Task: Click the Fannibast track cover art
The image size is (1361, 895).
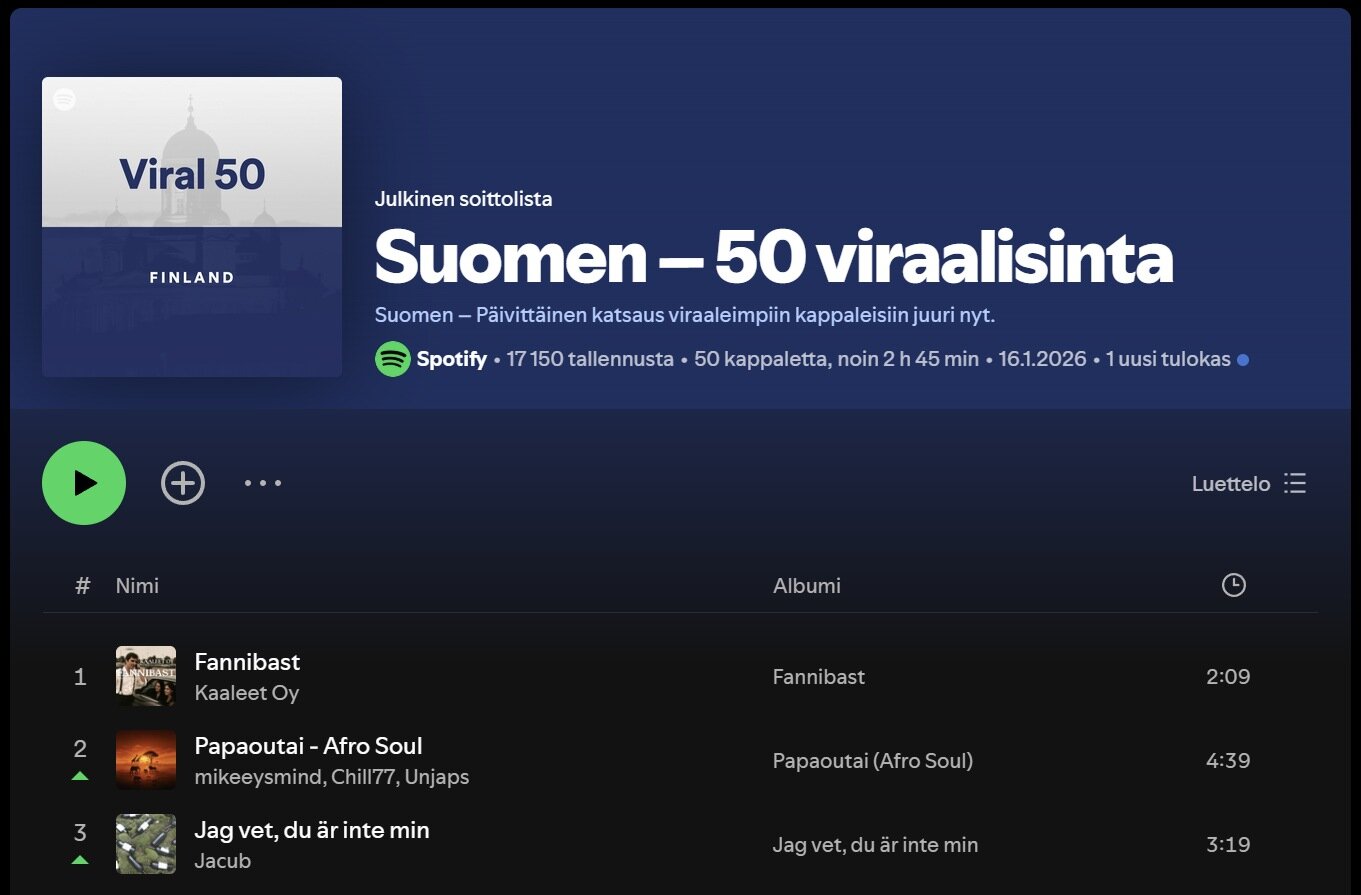Action: click(146, 676)
